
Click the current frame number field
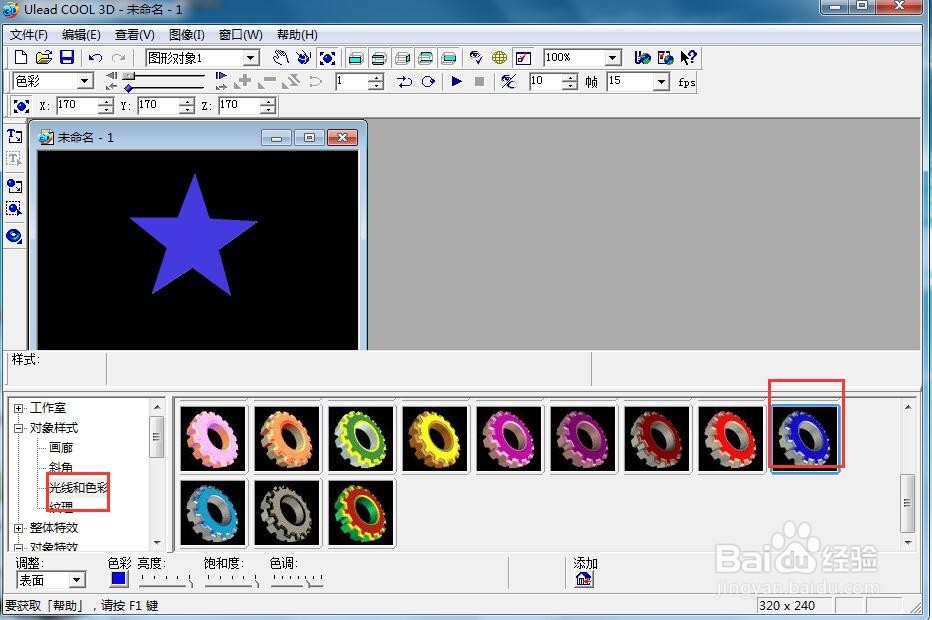tap(351, 81)
